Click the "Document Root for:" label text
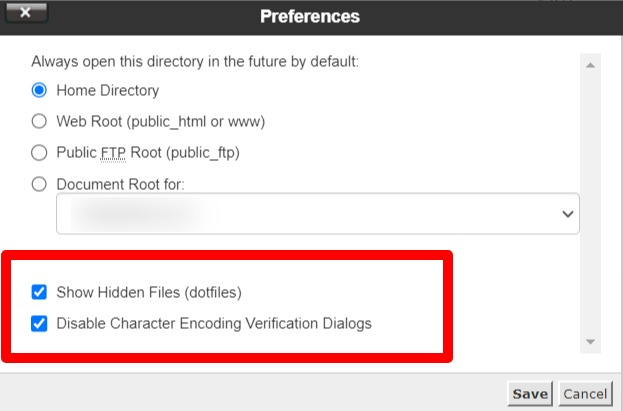 (121, 184)
